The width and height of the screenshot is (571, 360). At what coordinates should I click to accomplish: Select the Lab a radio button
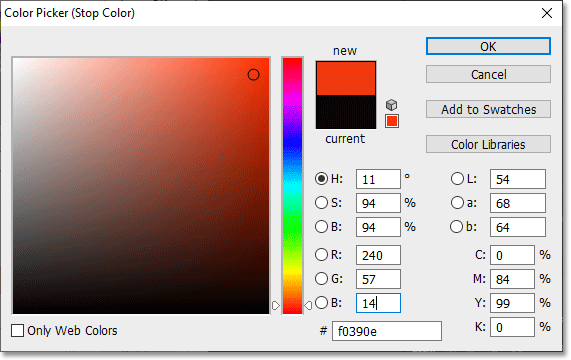point(457,203)
